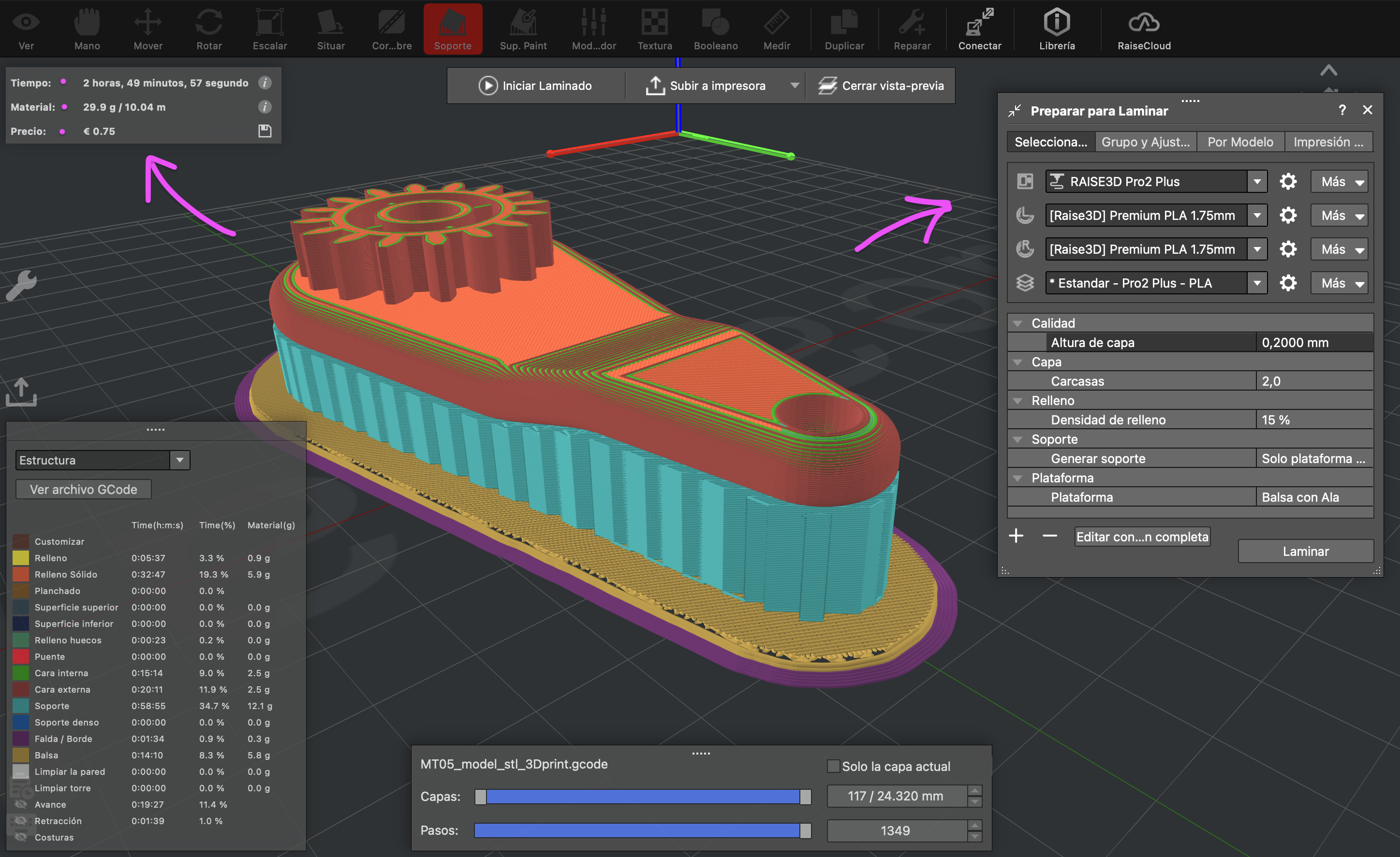Click the Capas layer slider handle
The height and width of the screenshot is (857, 1400).
[805, 797]
